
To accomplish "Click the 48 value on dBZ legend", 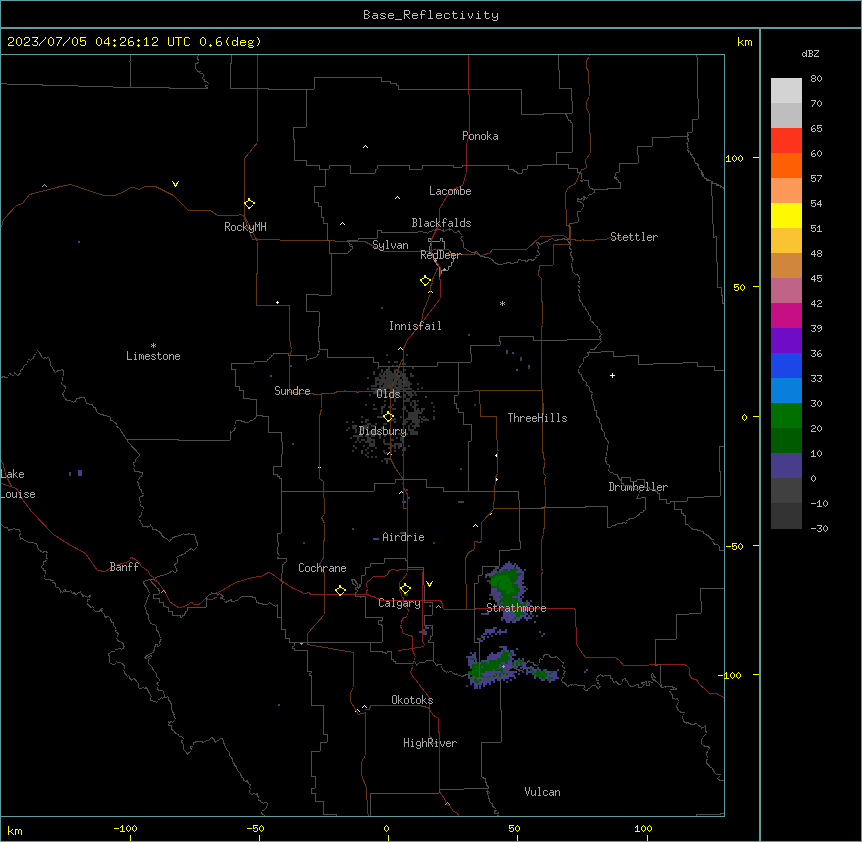I will tap(816, 253).
